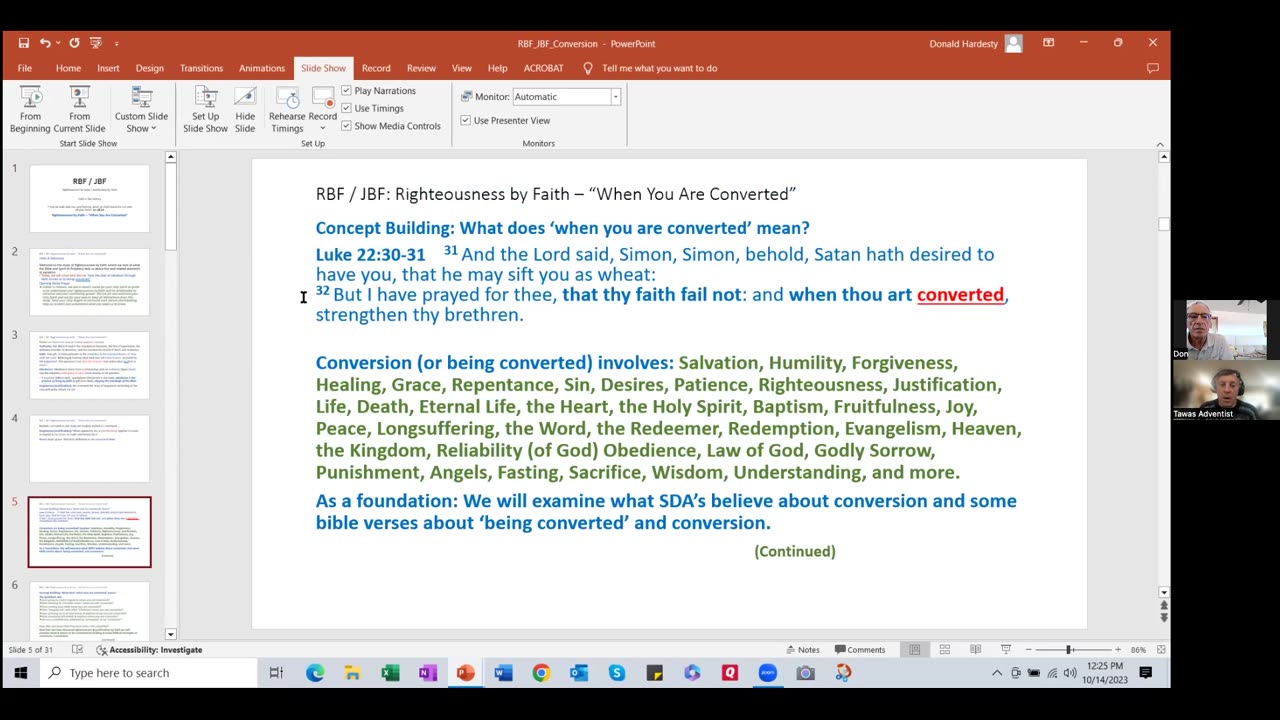Click the taskbar search box

pyautogui.click(x=148, y=673)
